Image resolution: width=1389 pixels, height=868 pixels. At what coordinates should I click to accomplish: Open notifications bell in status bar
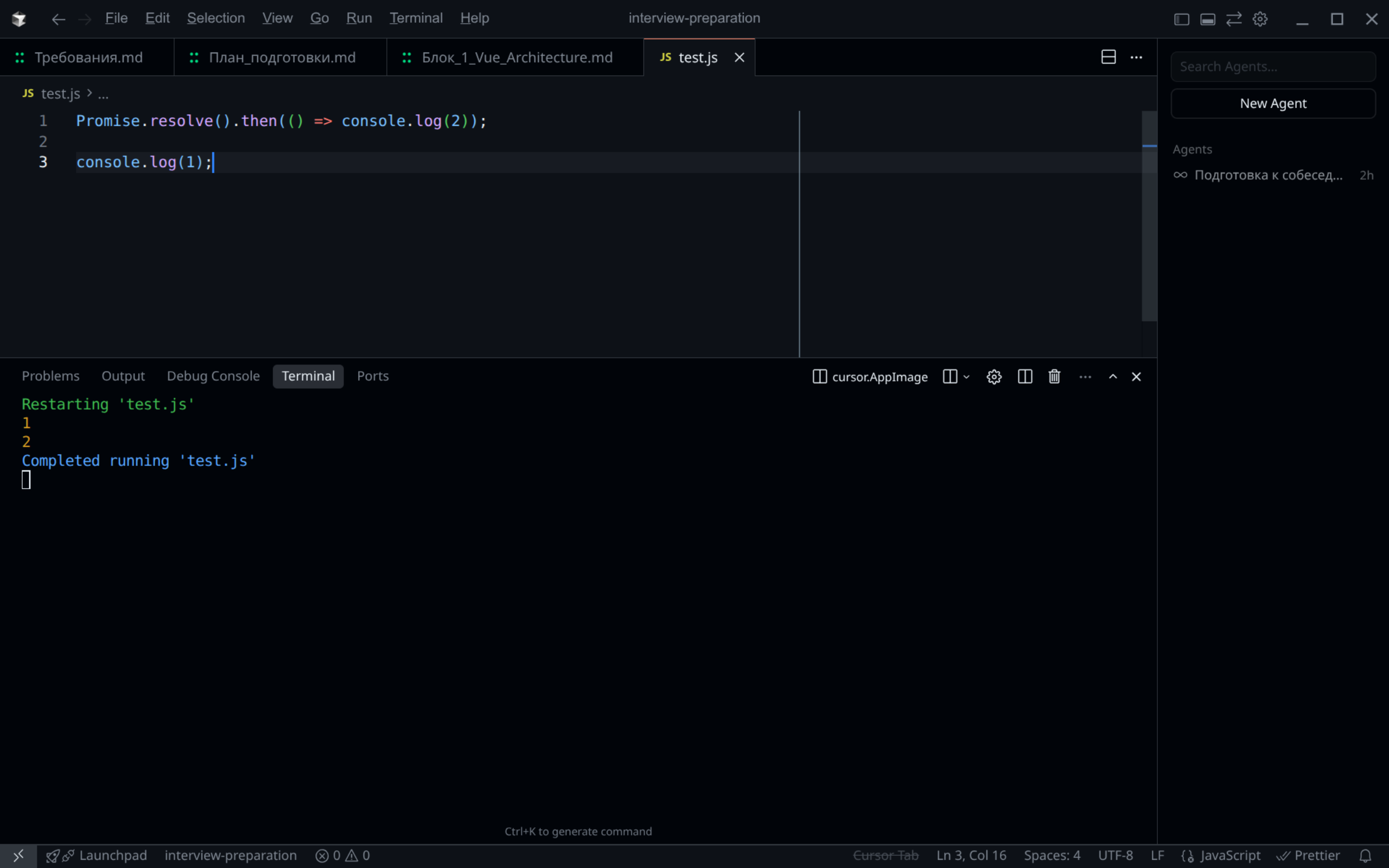click(1366, 856)
